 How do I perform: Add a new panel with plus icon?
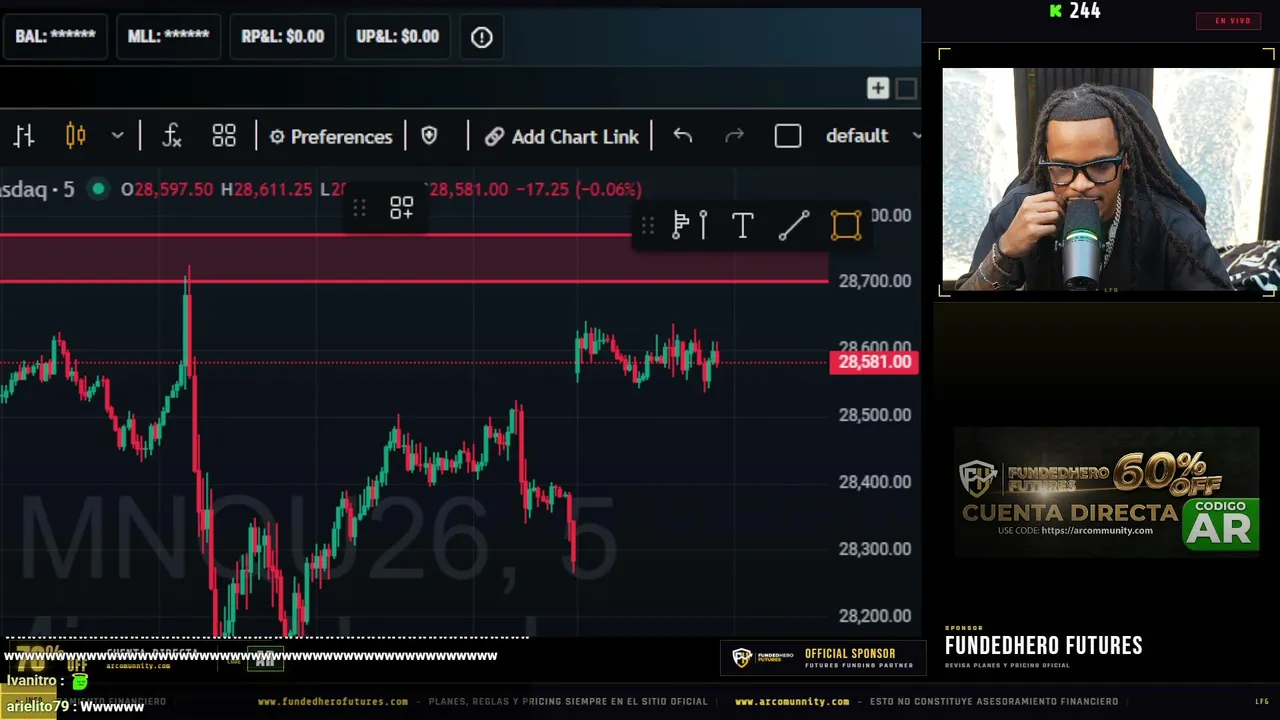[877, 89]
